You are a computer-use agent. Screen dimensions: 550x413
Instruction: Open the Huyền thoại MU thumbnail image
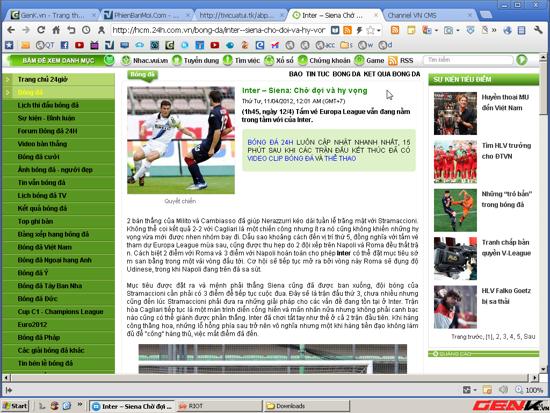[x=455, y=113]
